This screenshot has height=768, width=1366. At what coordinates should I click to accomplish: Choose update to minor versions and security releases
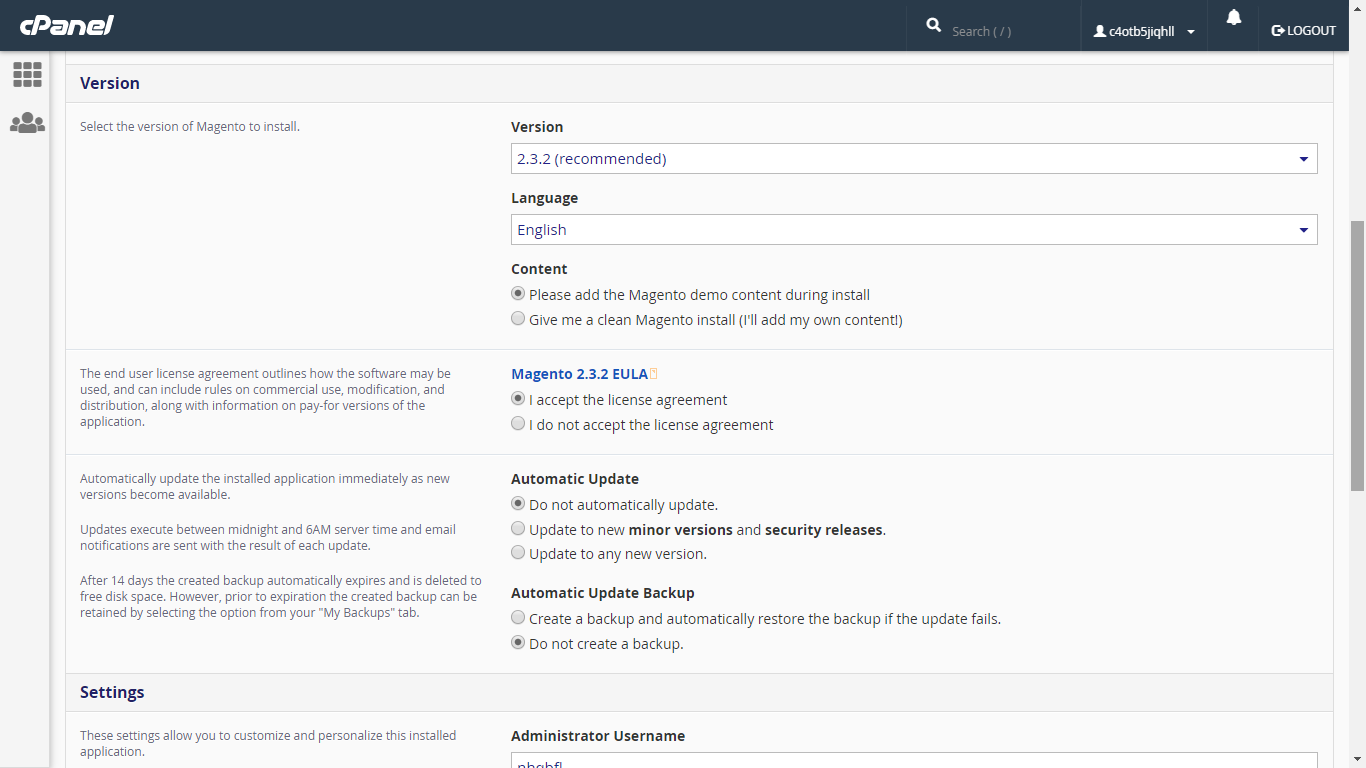point(518,528)
